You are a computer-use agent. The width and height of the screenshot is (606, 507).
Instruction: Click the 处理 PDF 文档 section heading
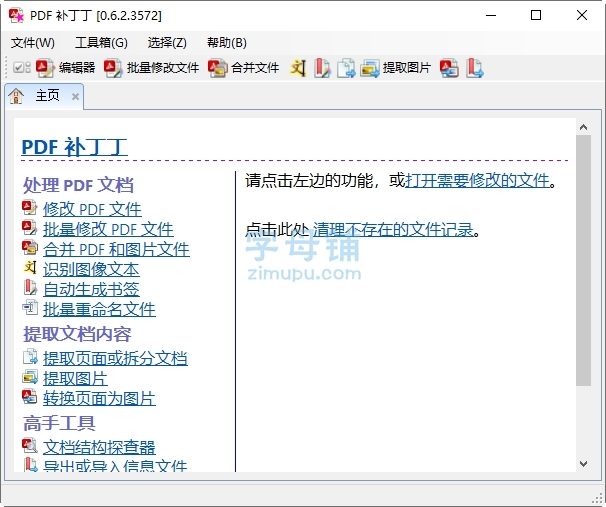78,185
